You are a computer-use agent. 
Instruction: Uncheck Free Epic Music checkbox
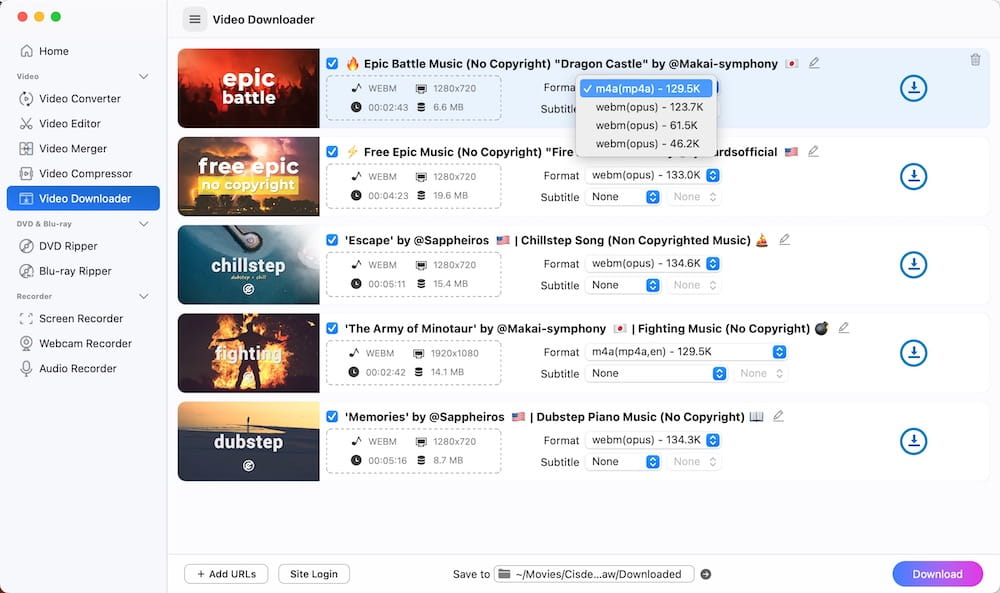tap(332, 151)
